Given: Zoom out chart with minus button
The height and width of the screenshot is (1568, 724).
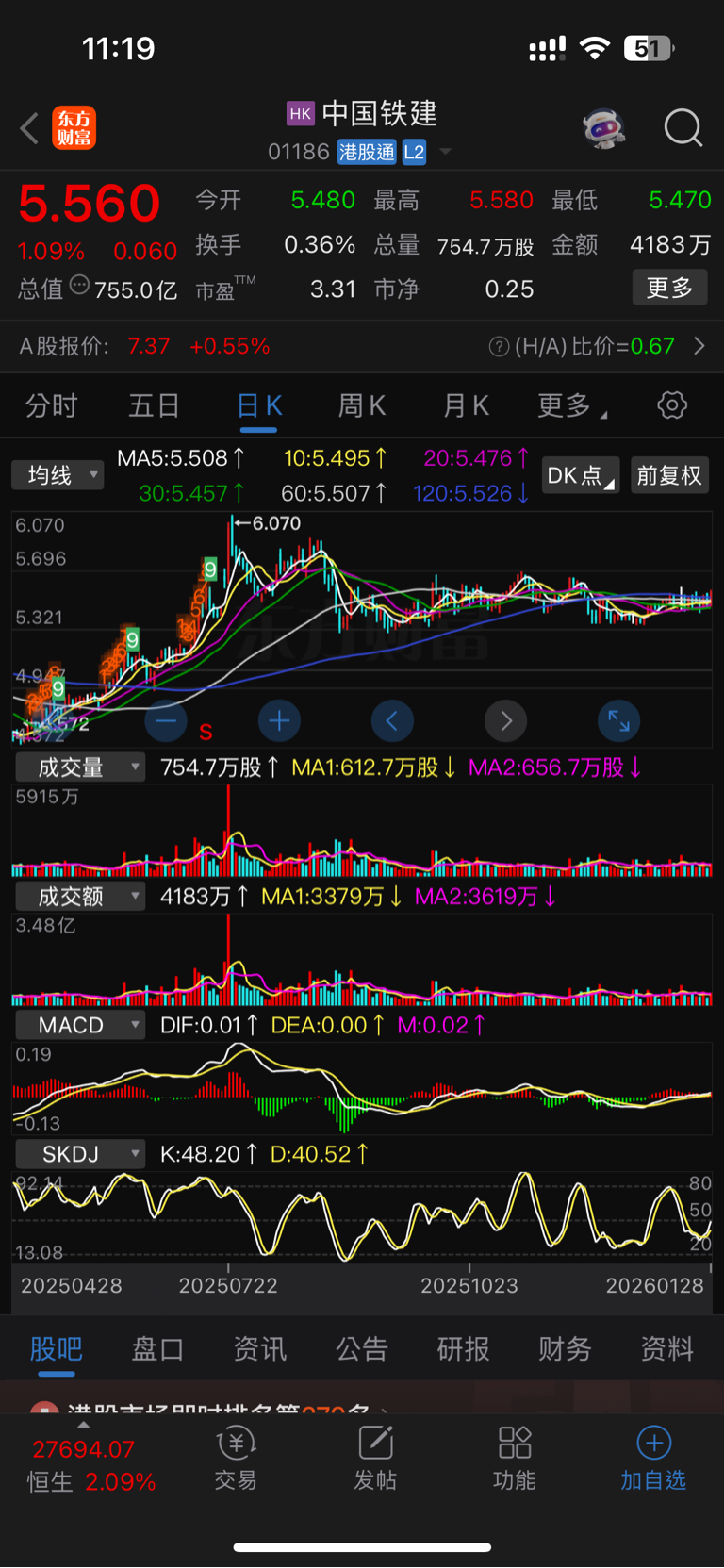Looking at the screenshot, I should click(x=166, y=721).
